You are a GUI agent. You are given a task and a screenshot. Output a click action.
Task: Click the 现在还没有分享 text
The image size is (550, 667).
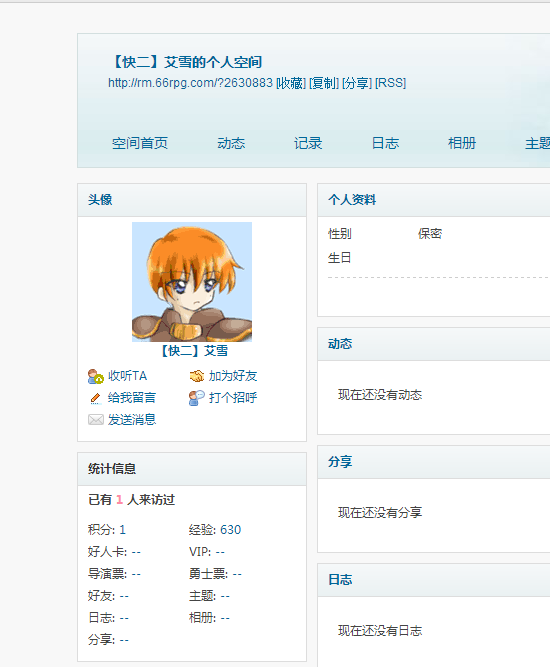(380, 513)
